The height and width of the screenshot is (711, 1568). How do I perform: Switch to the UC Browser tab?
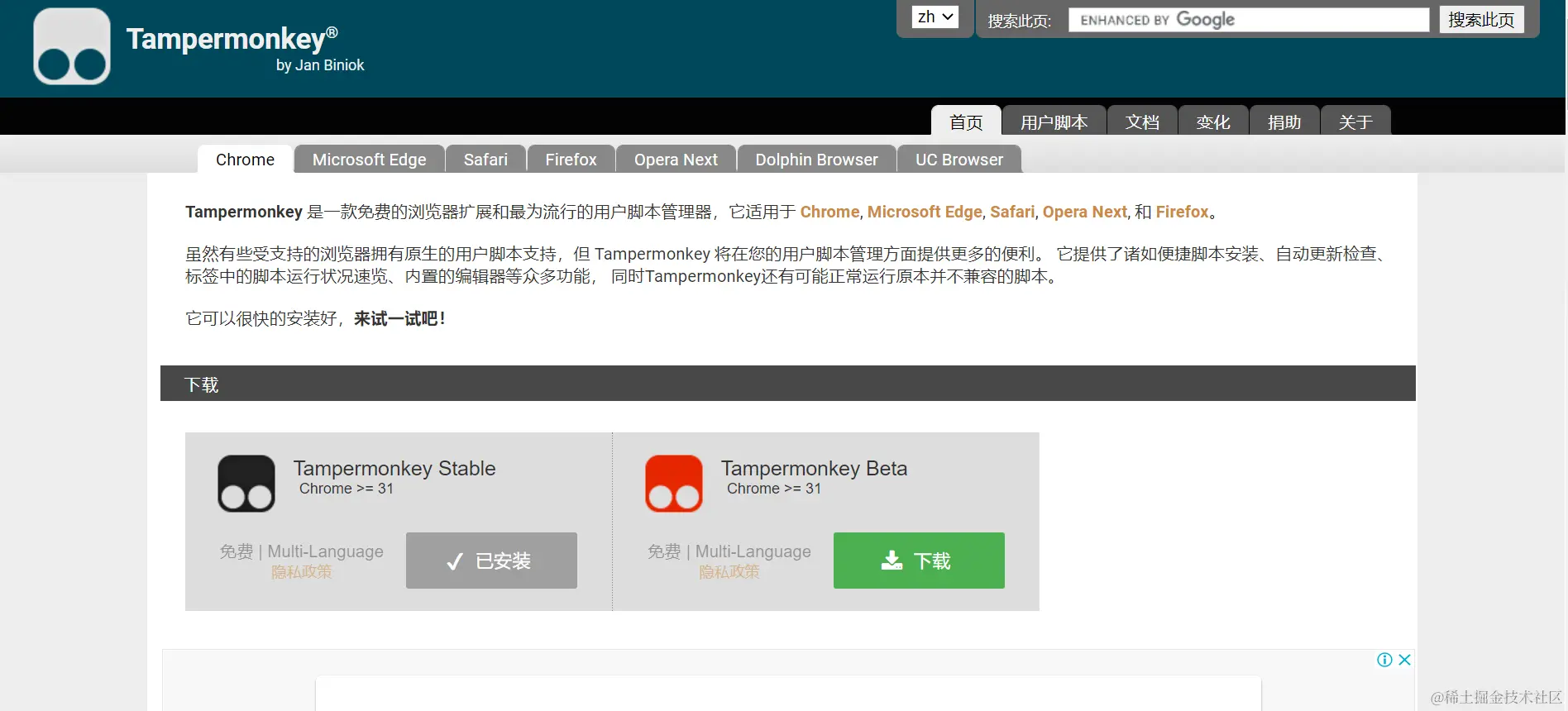point(959,160)
